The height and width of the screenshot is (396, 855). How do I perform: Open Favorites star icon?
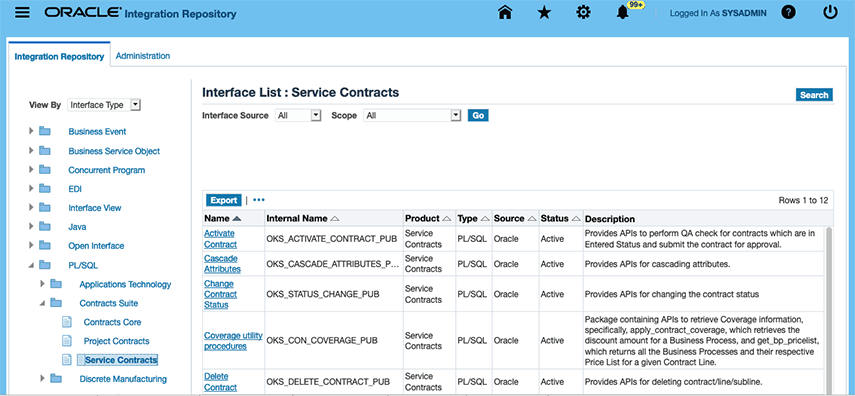point(544,13)
